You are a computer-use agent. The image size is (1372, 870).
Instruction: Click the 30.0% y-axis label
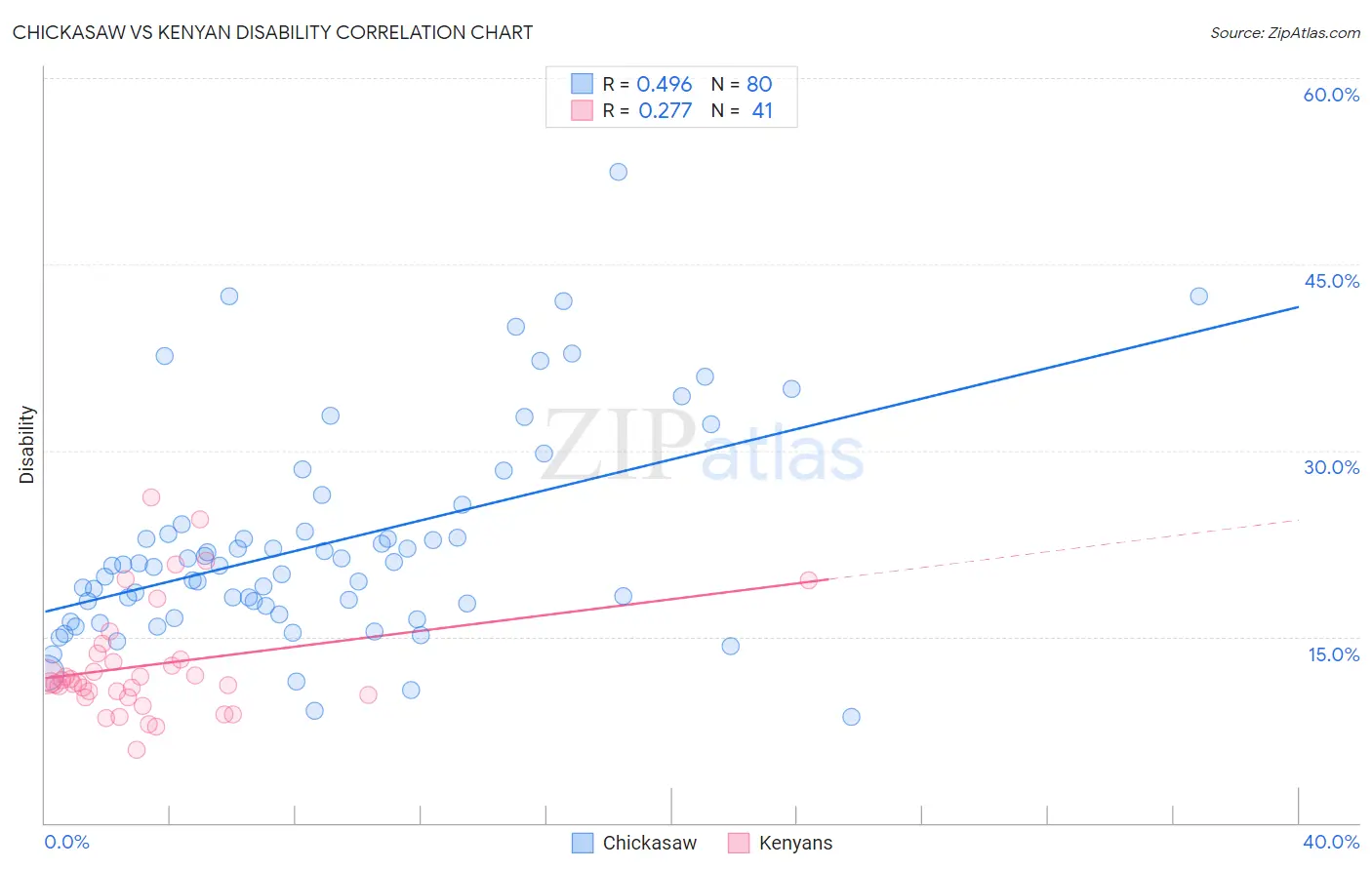(1331, 467)
